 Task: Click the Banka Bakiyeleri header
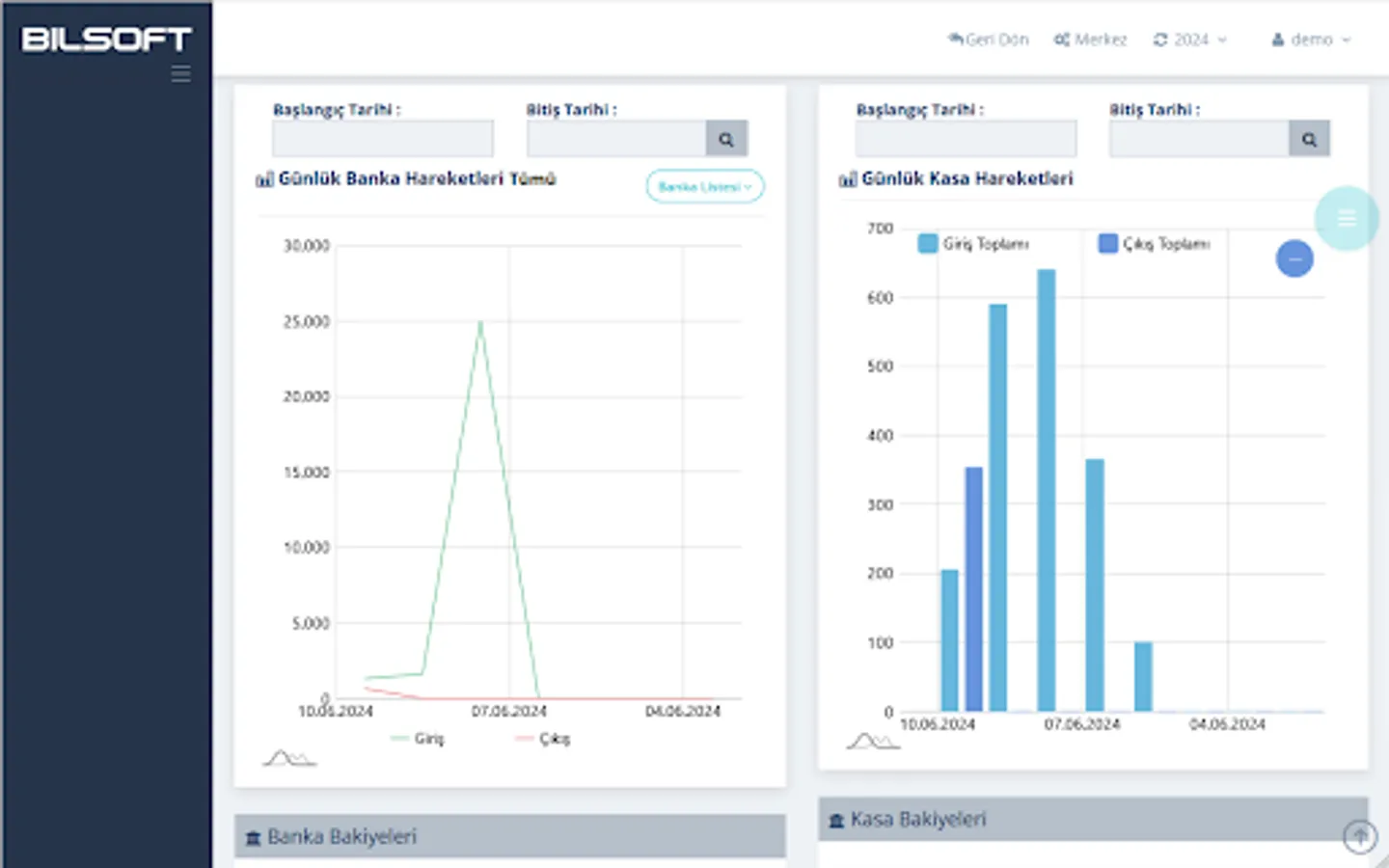pos(509,836)
